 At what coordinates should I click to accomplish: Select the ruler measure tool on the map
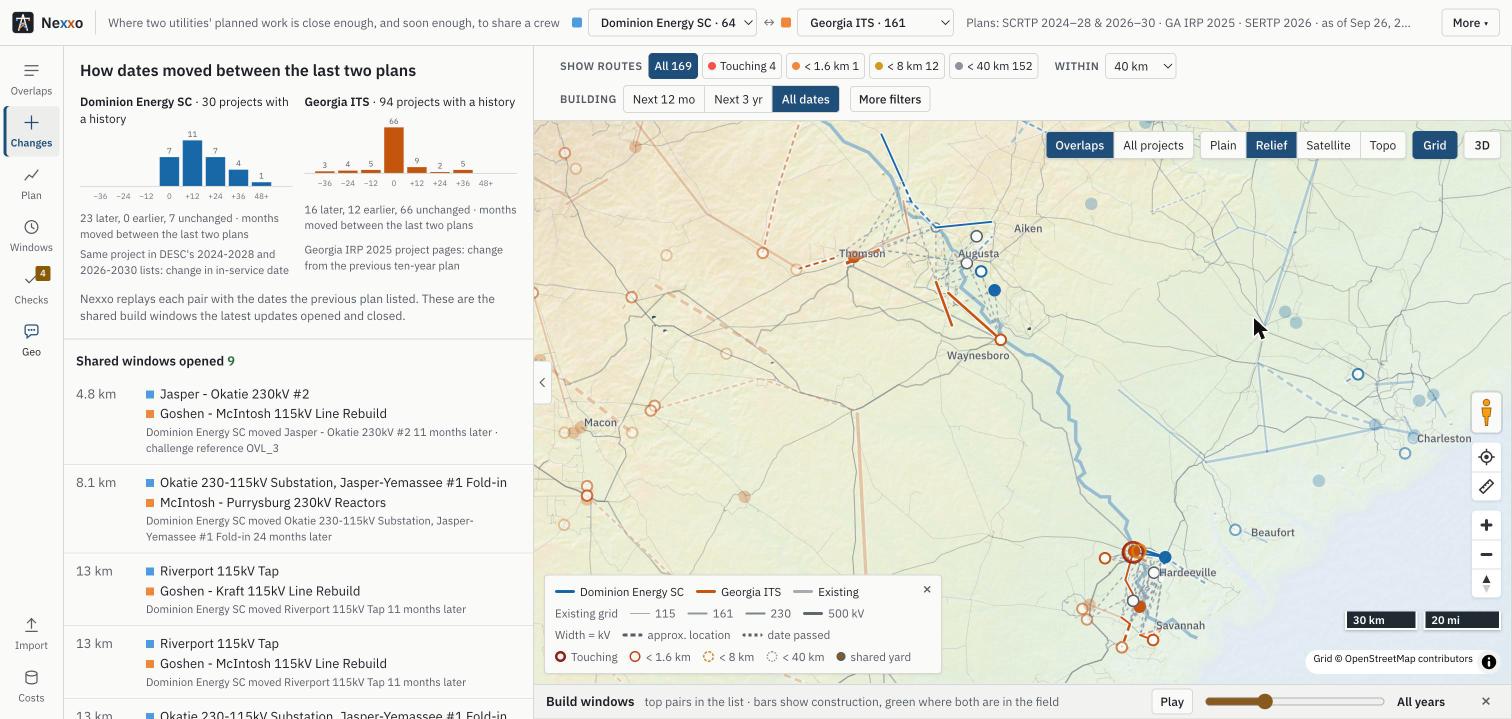1486,487
